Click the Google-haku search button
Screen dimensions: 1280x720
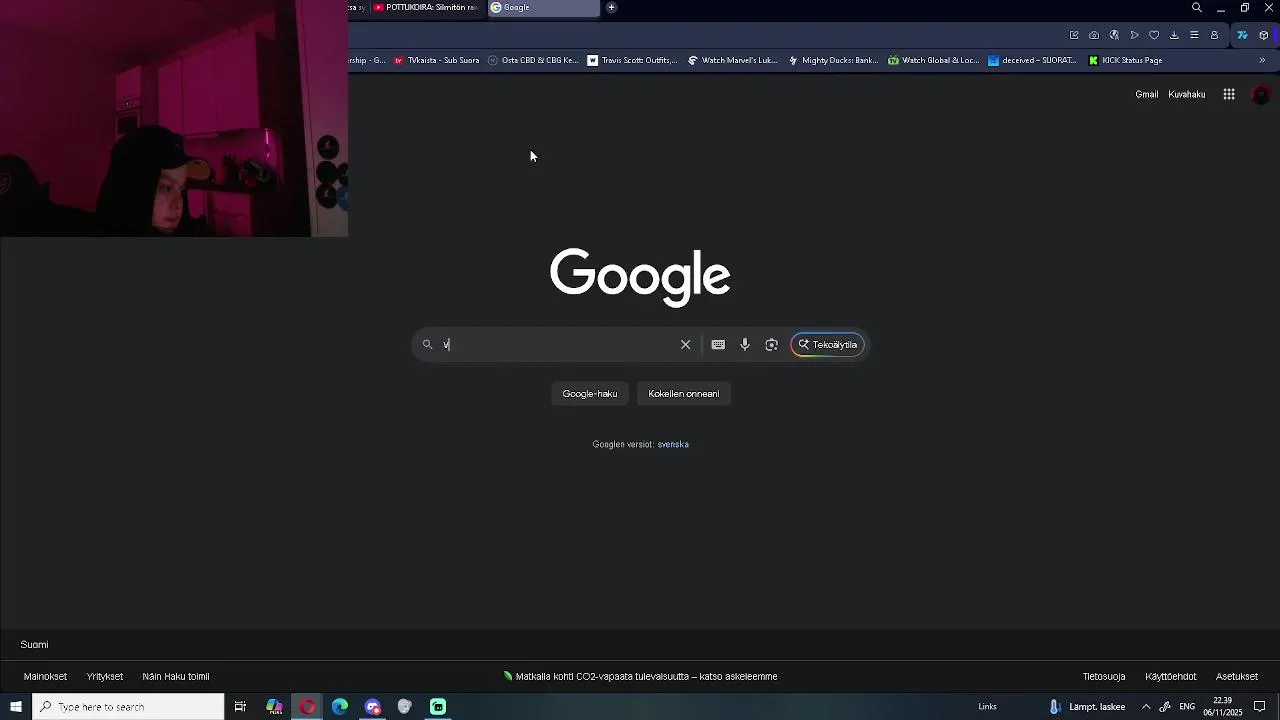point(590,393)
